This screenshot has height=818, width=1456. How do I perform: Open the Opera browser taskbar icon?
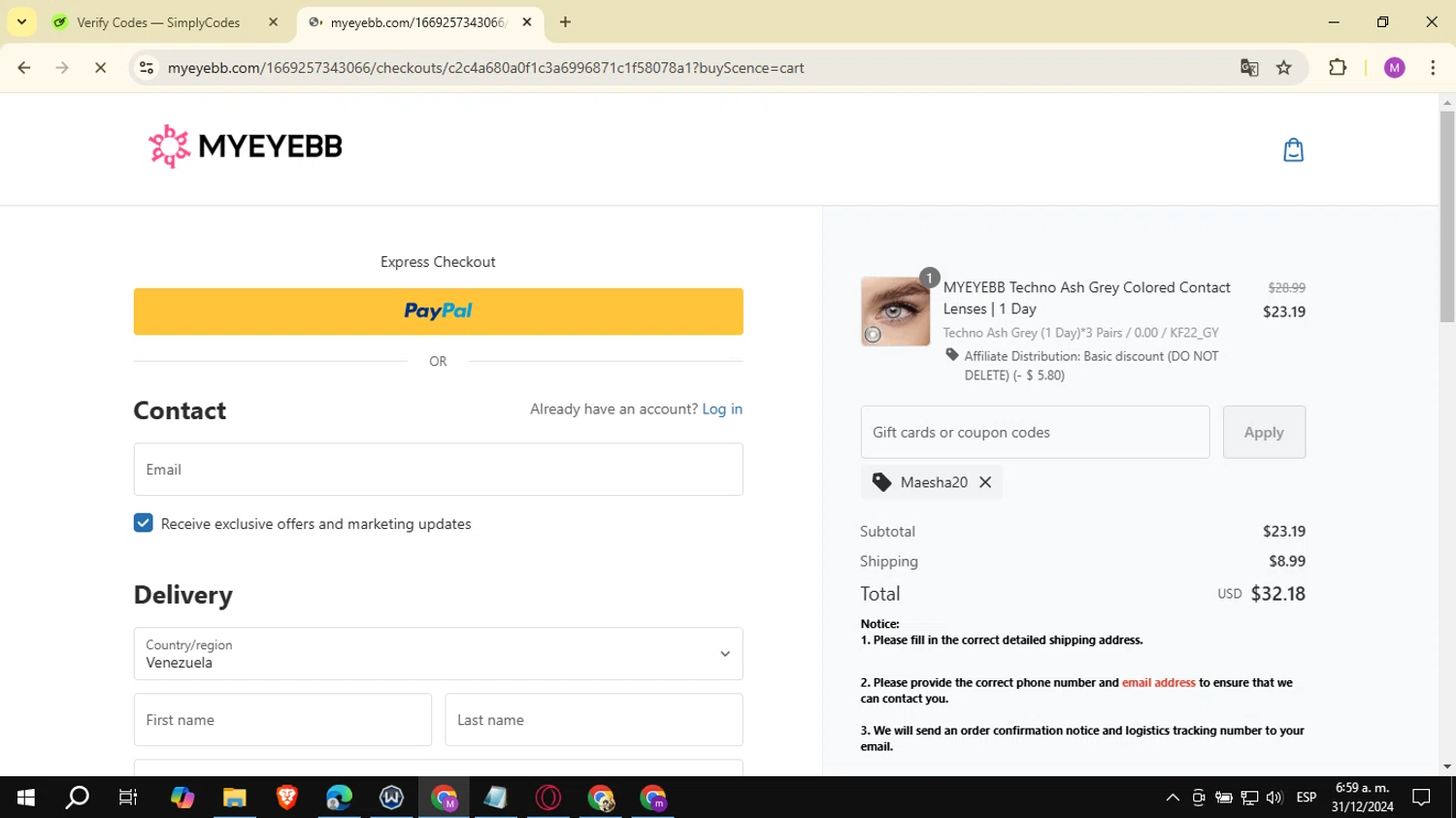point(548,798)
